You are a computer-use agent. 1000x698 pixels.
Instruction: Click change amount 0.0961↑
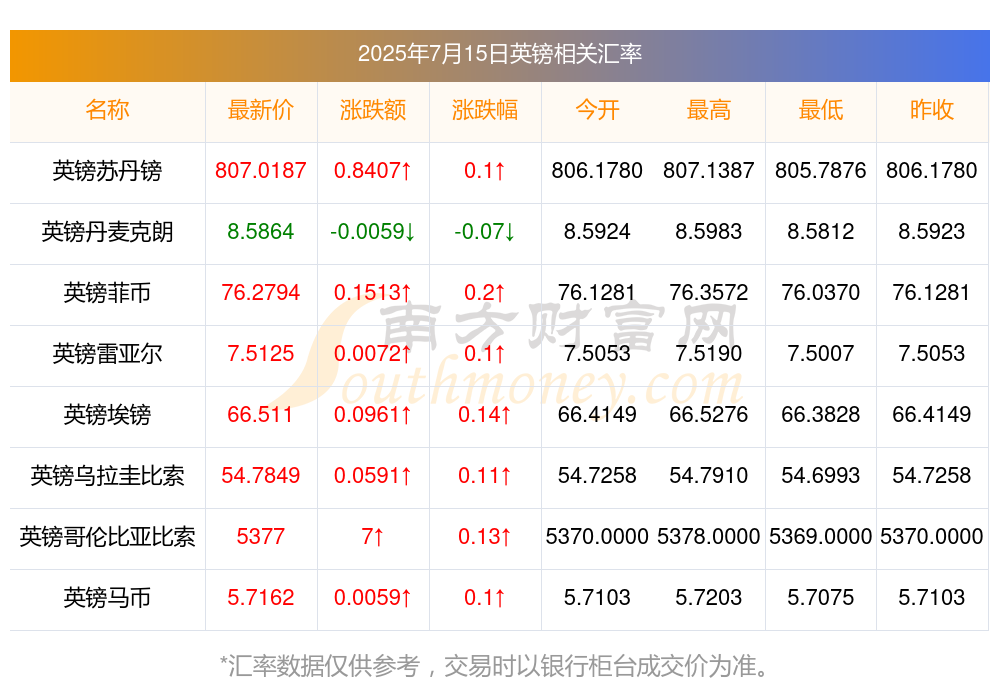pos(373,415)
